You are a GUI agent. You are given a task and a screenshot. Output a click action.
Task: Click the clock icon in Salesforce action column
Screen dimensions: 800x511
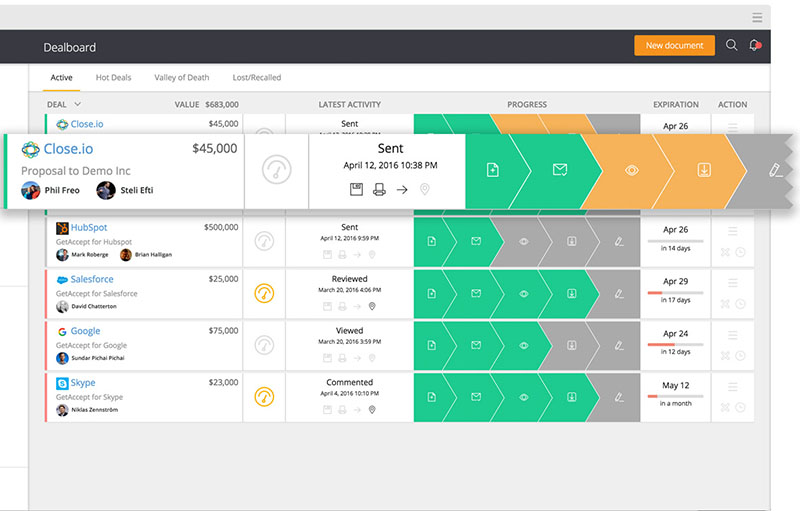tap(740, 304)
